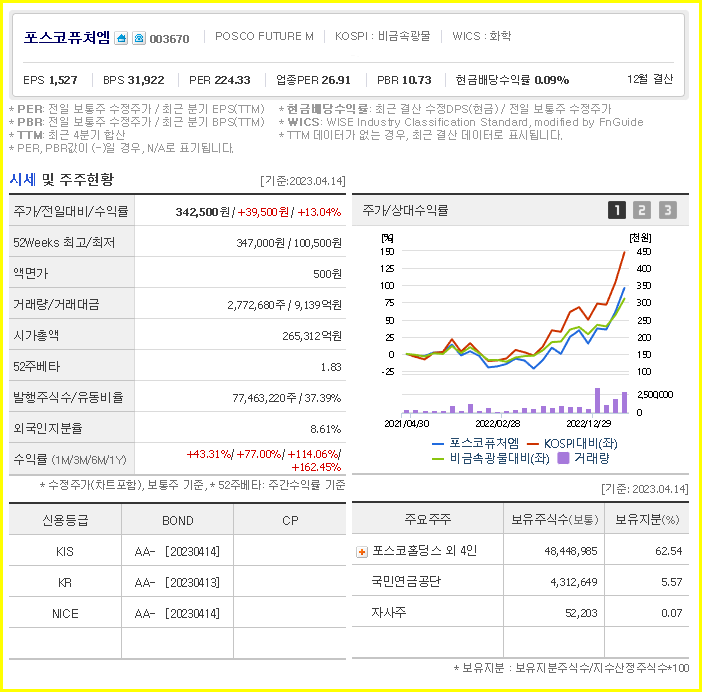Click the POSCO FUTURE M label
The image size is (702, 692).
coord(264,36)
